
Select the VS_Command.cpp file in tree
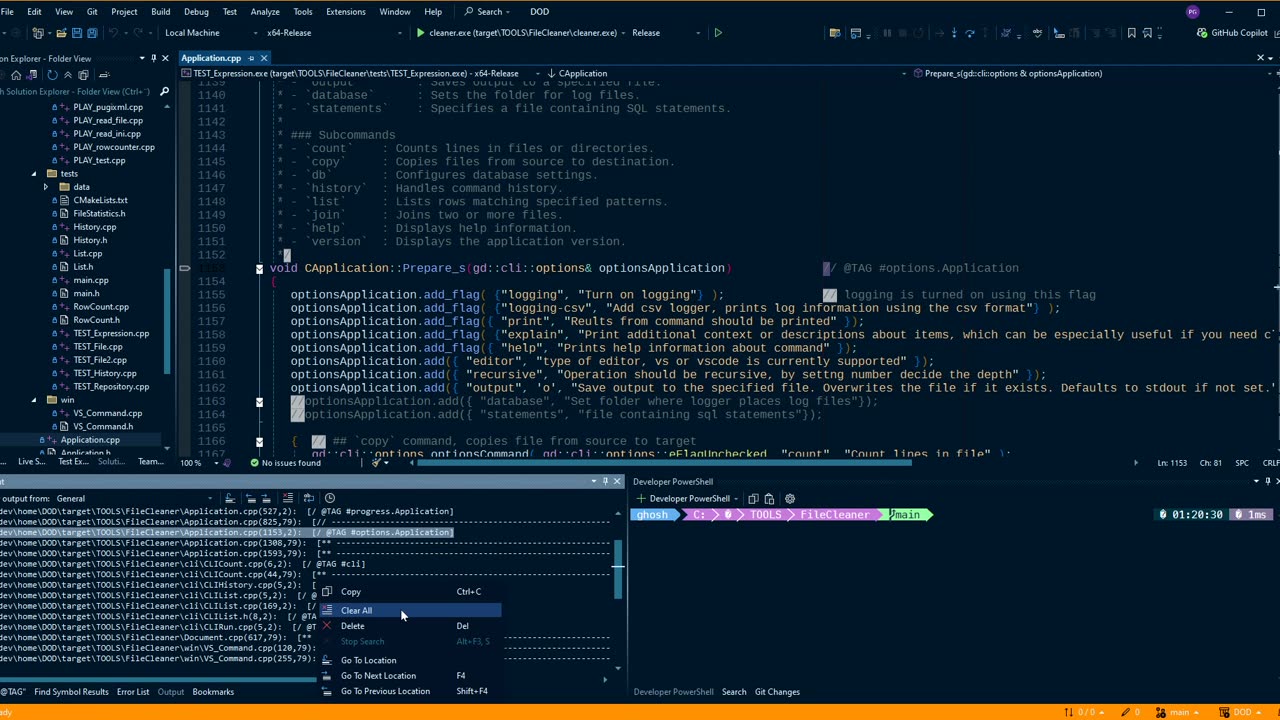pyautogui.click(x=107, y=413)
